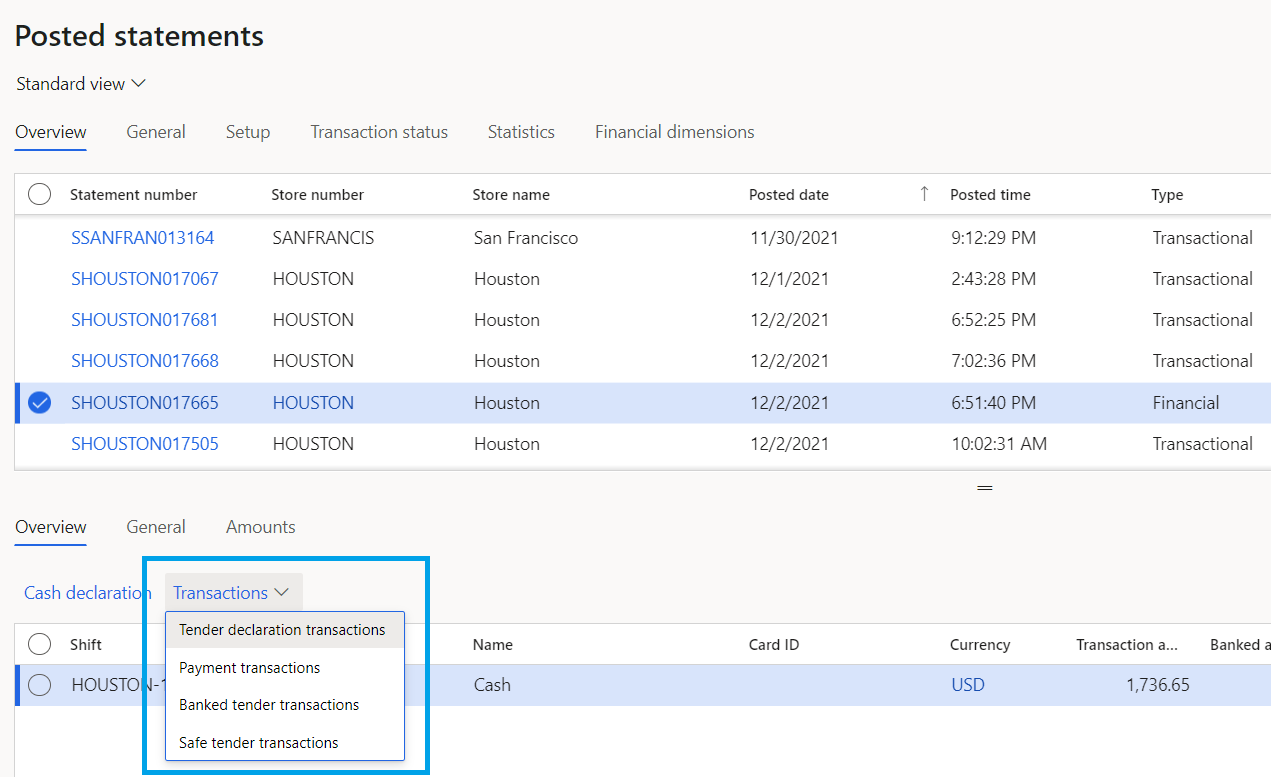This screenshot has height=777, width=1271.
Task: Switch to the Statistics tab
Action: click(521, 131)
